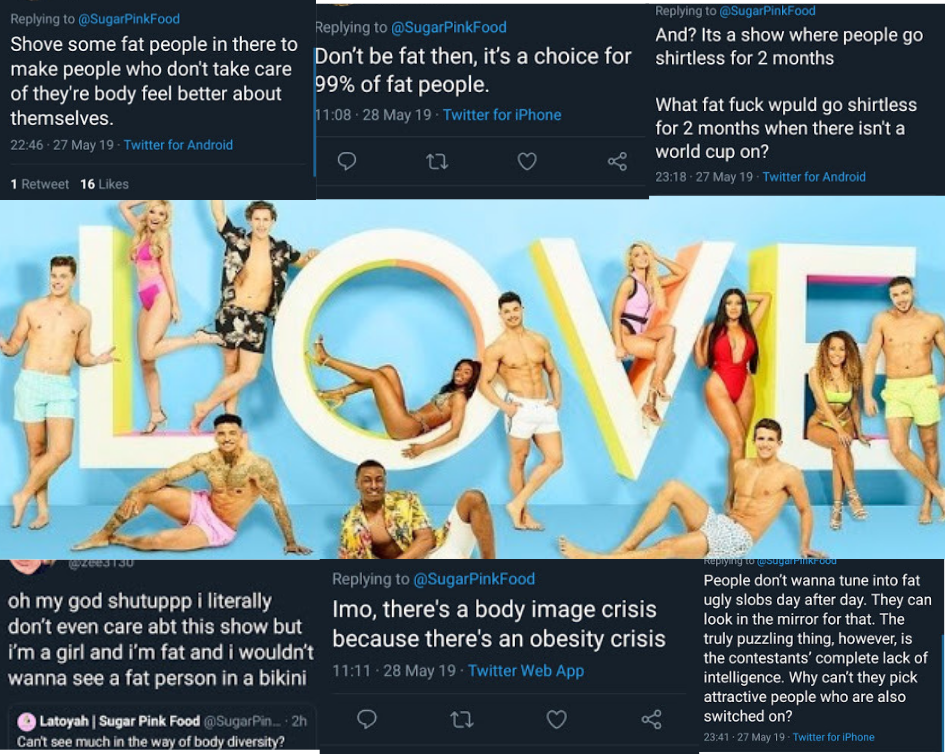The image size is (945, 756).
Task: Open 'Twitter Web App' source link
Action: pyautogui.click(x=526, y=670)
